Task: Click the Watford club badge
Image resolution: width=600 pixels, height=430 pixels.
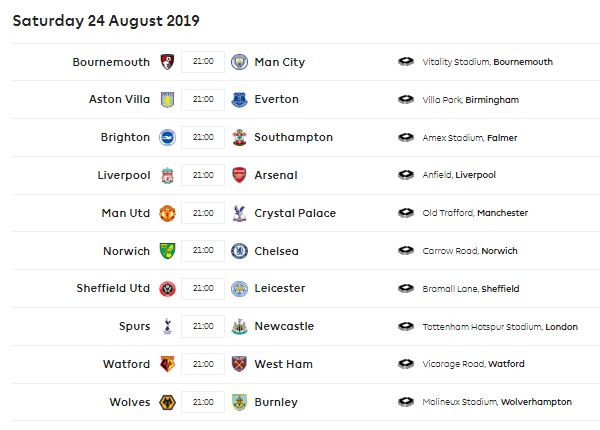Action: click(167, 364)
